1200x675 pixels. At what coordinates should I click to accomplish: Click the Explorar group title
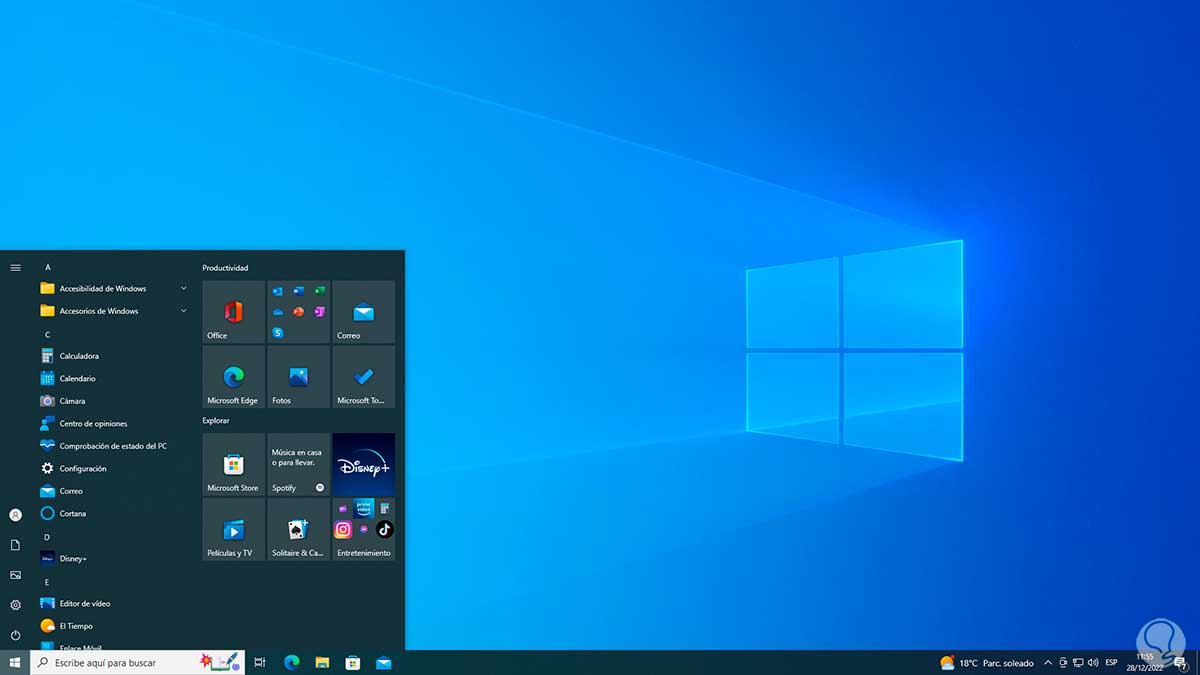point(216,421)
